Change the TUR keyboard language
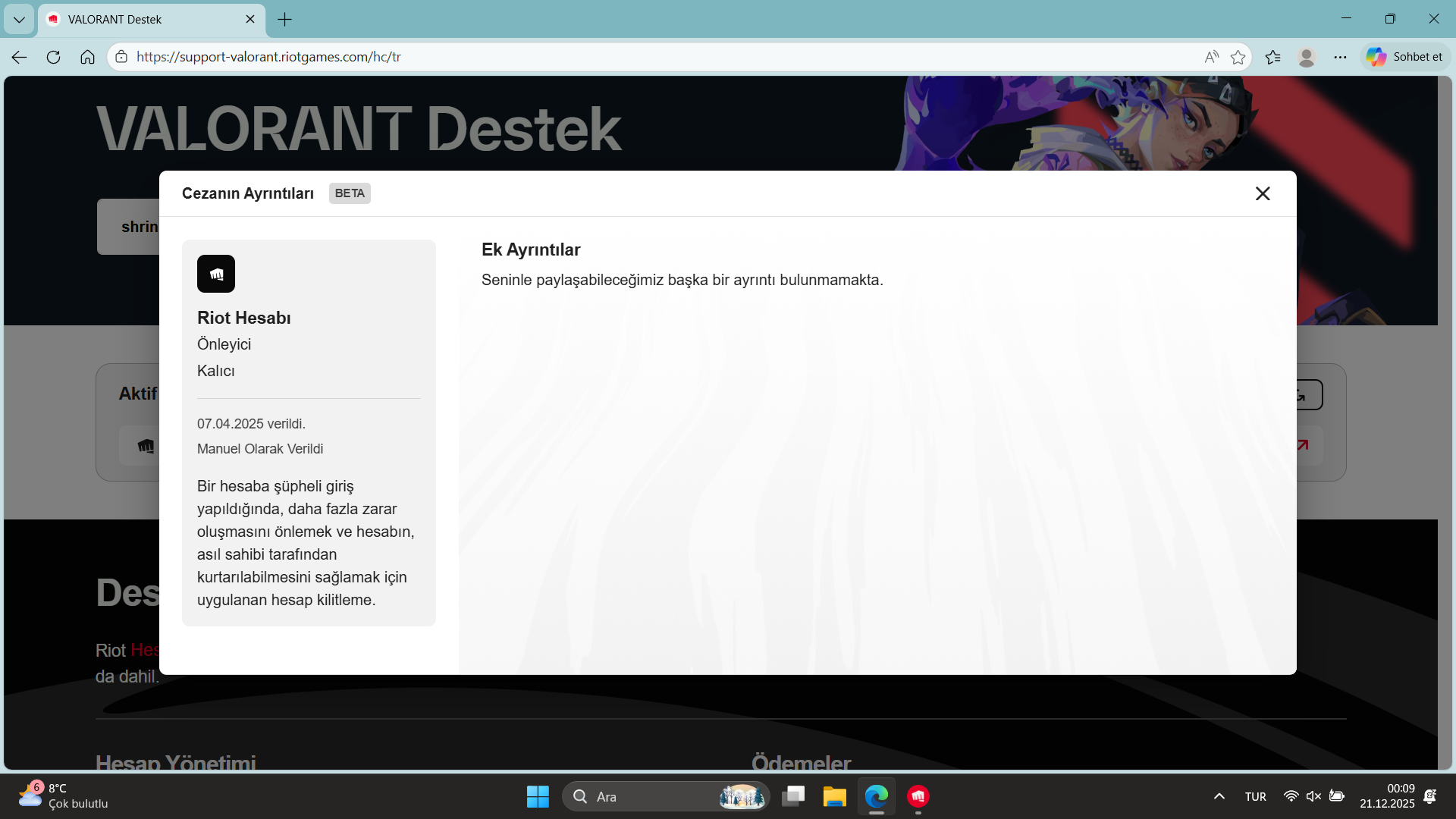 pos(1256,796)
